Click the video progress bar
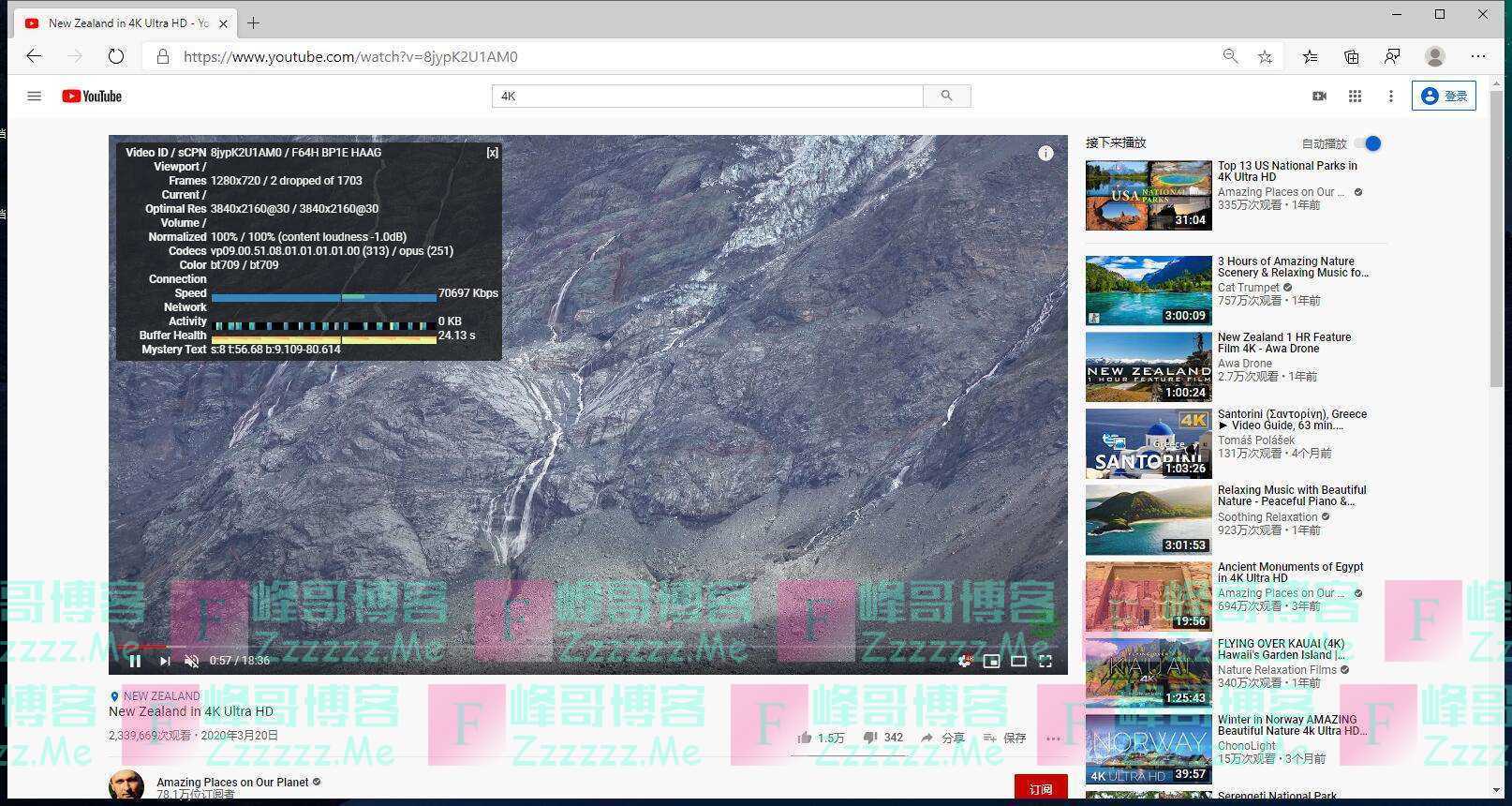The image size is (1512, 806). (588, 646)
